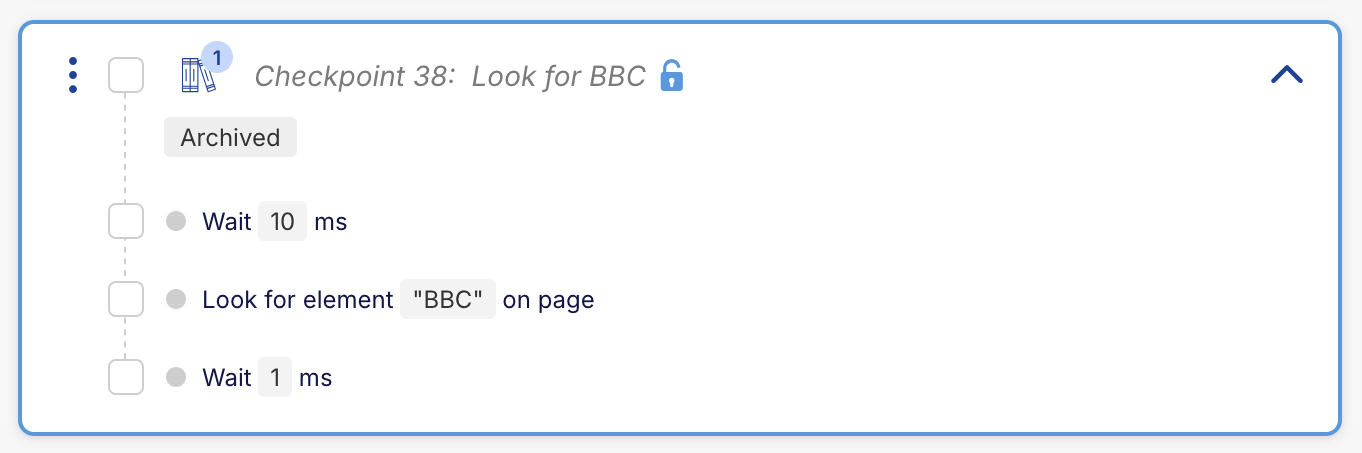Click the blue "1" badge
Image resolution: width=1362 pixels, height=453 pixels.
(217, 58)
